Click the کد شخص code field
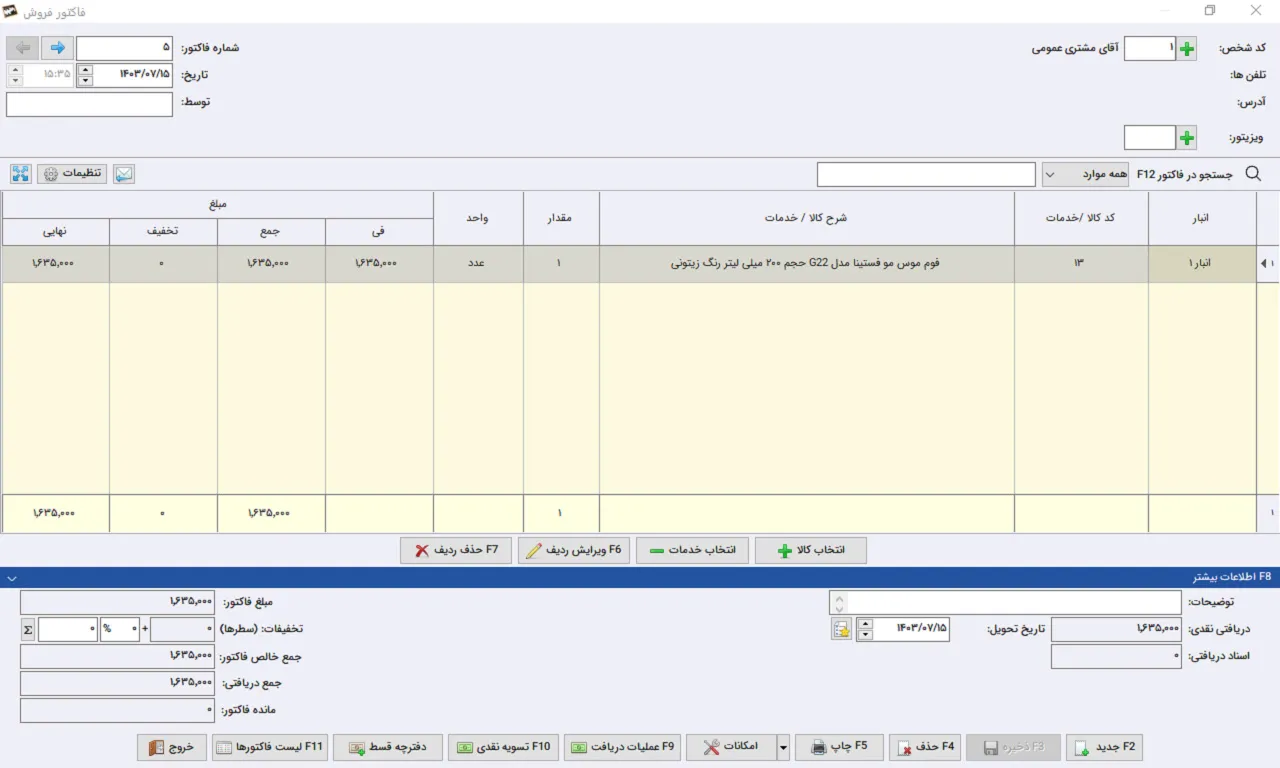 [x=1150, y=48]
